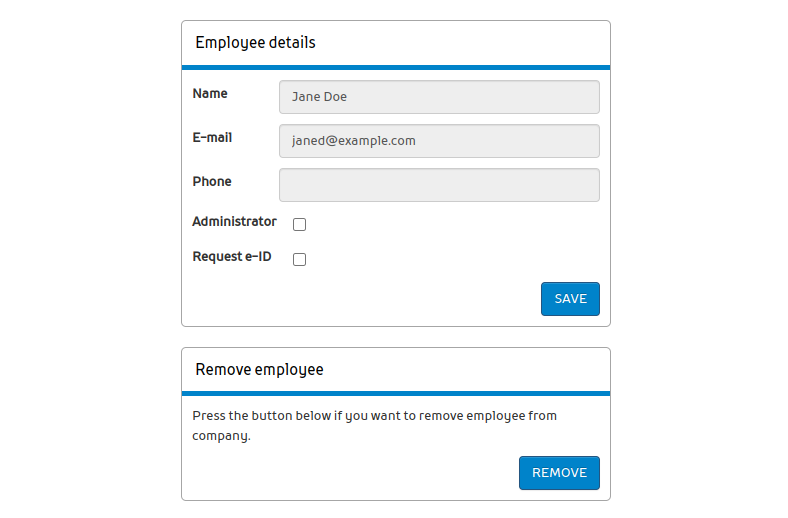Click the E-mail field label

[212, 138]
